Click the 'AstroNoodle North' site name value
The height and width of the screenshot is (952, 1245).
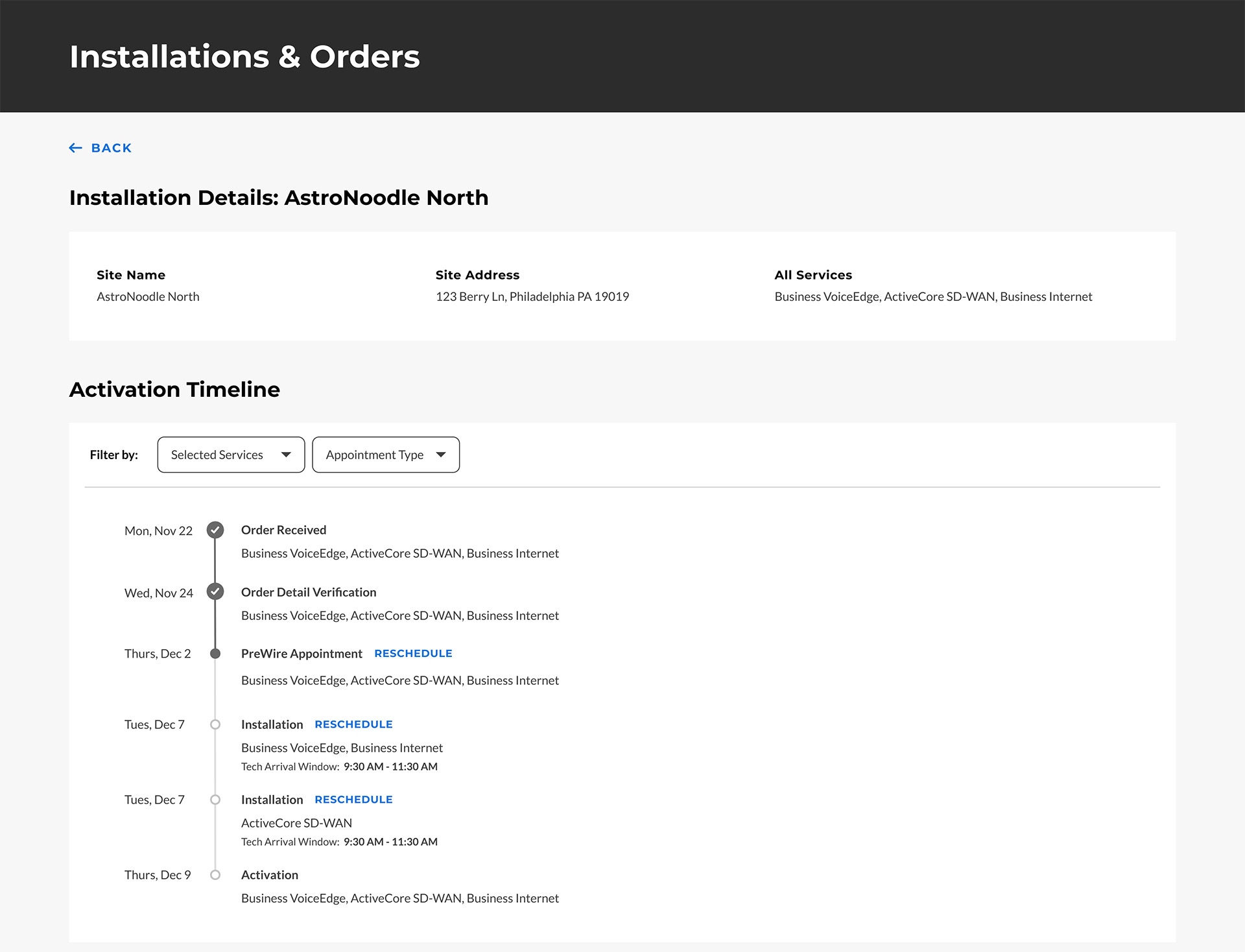(x=148, y=296)
